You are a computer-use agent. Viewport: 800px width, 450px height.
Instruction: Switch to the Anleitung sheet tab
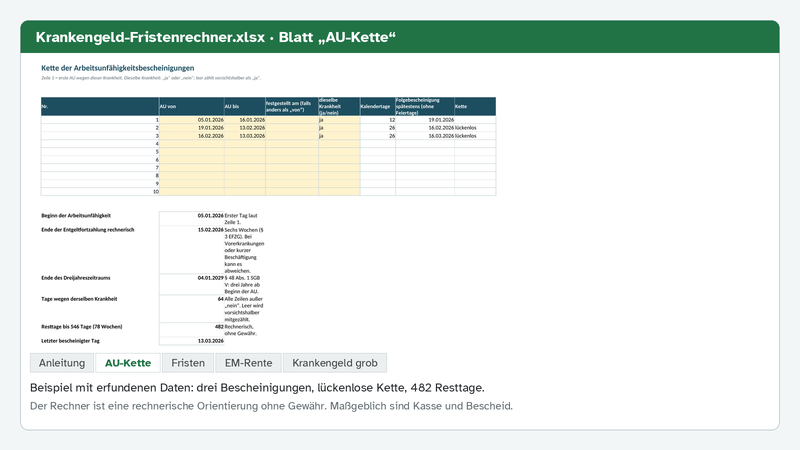(62, 363)
